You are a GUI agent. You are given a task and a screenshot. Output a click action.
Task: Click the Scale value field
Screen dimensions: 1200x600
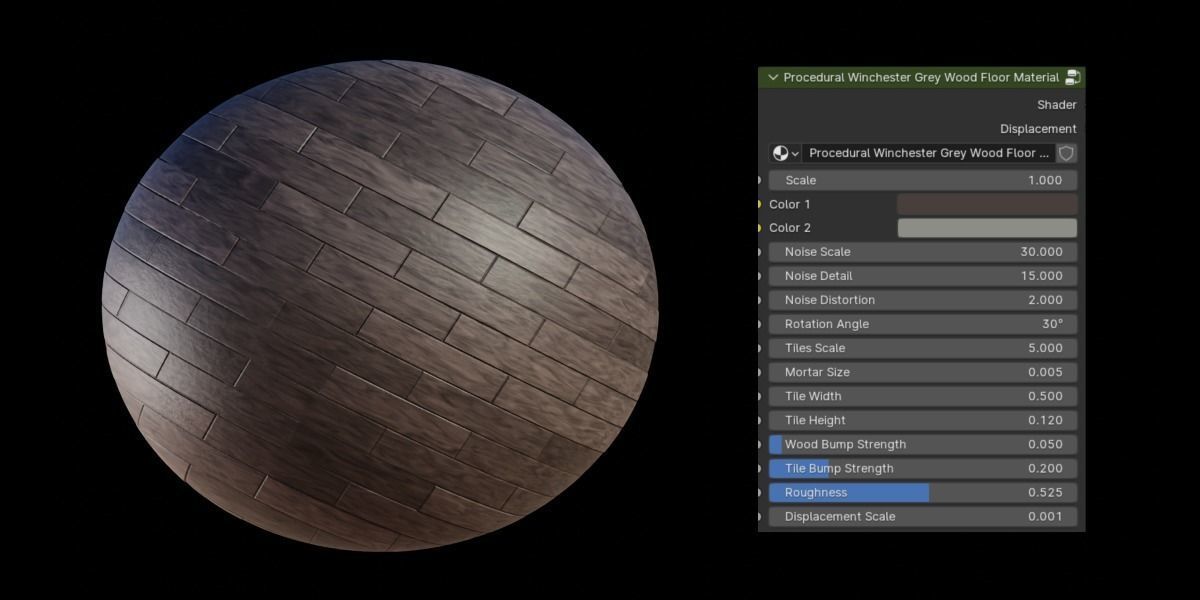pyautogui.click(x=923, y=180)
